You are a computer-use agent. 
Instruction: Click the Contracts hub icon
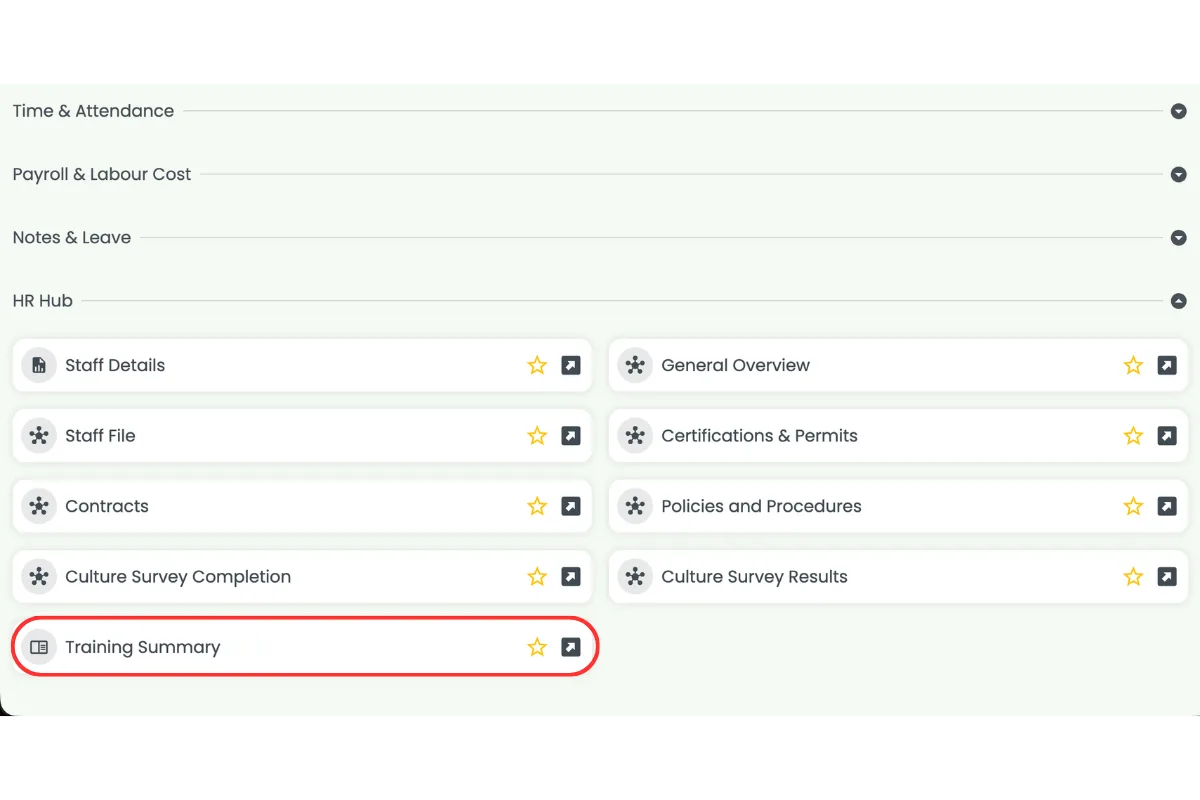coord(39,506)
